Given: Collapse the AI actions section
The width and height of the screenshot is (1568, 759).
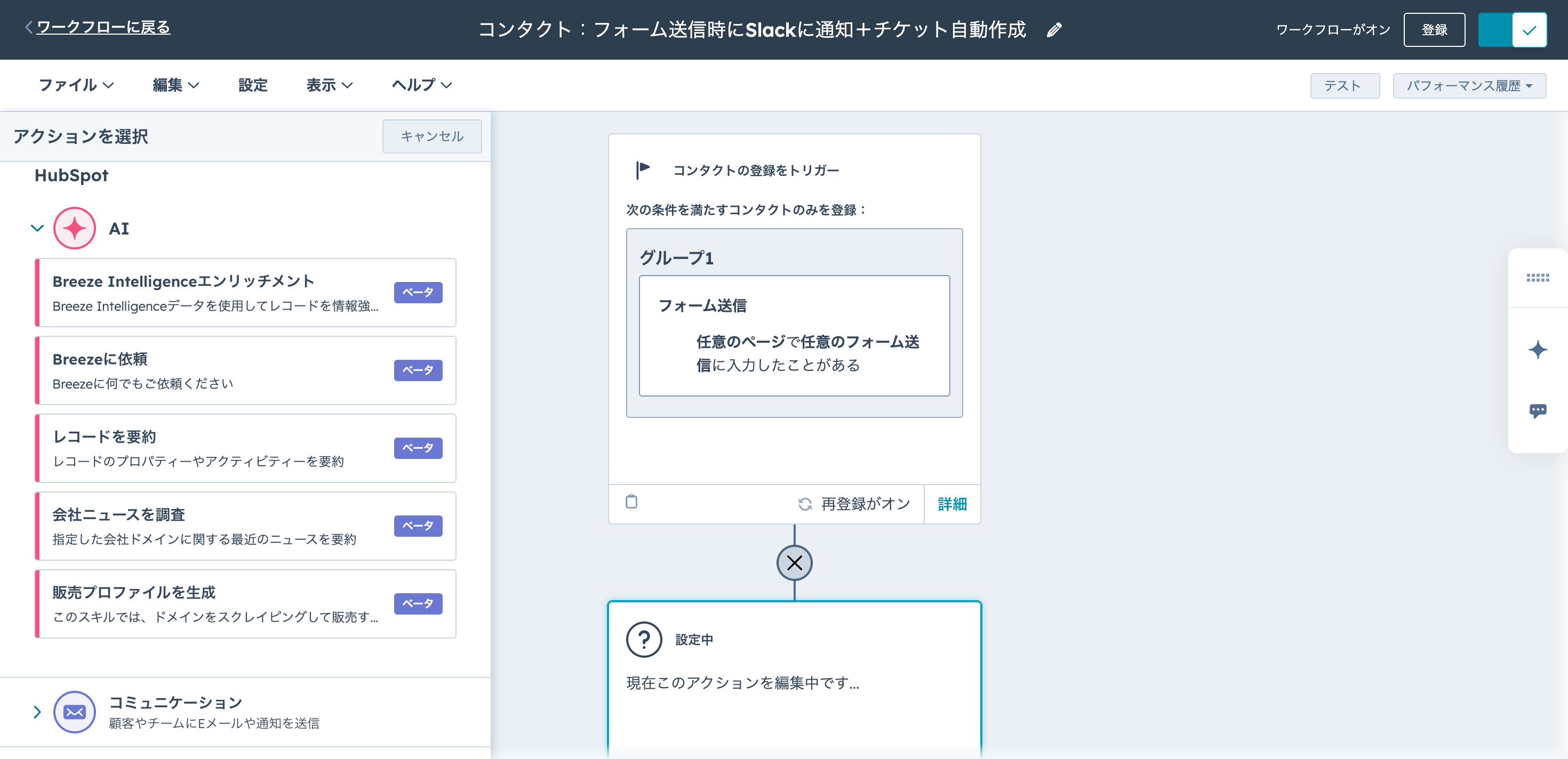Looking at the screenshot, I should point(36,228).
